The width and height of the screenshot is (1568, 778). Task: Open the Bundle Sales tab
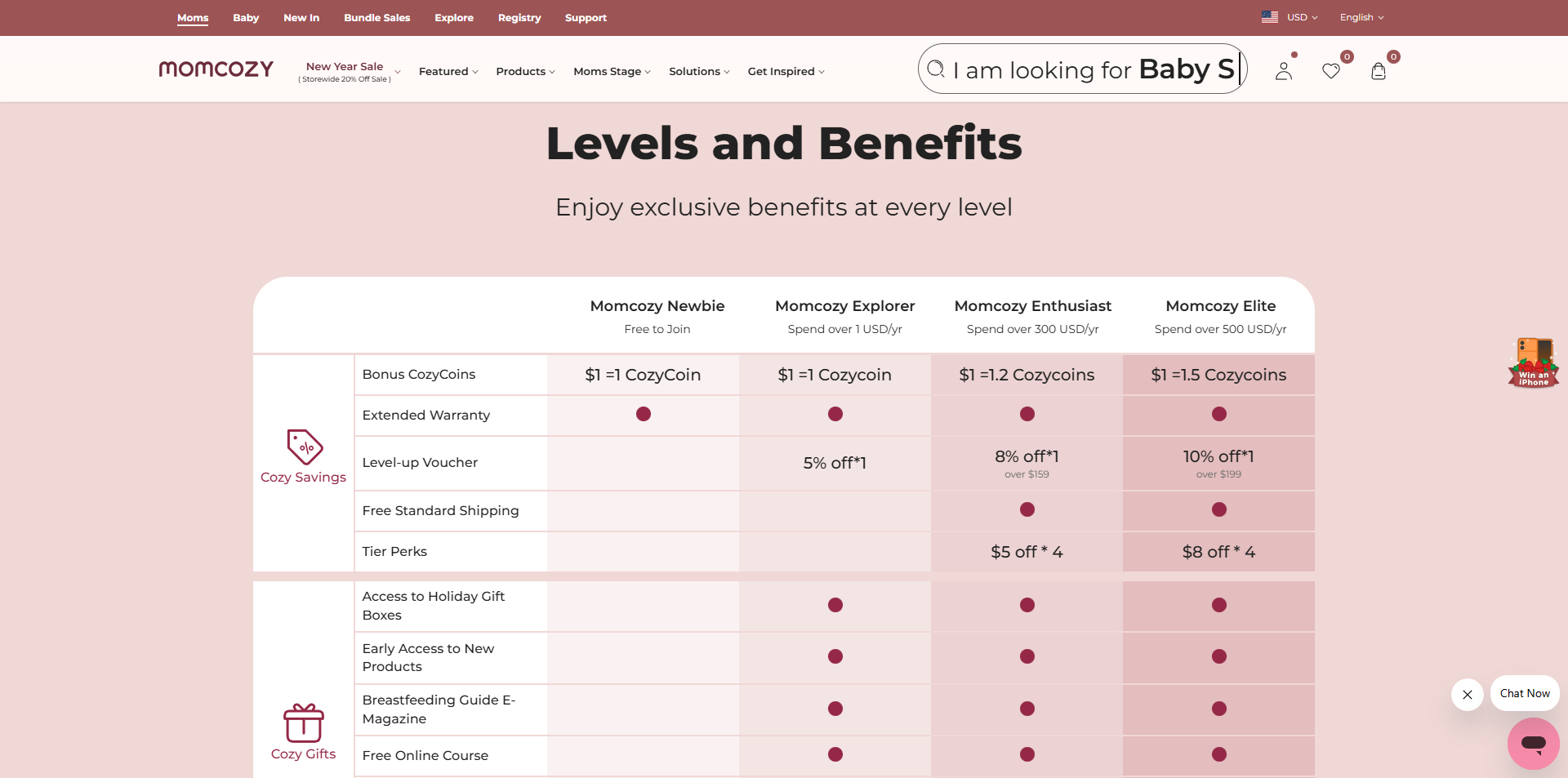click(x=376, y=18)
